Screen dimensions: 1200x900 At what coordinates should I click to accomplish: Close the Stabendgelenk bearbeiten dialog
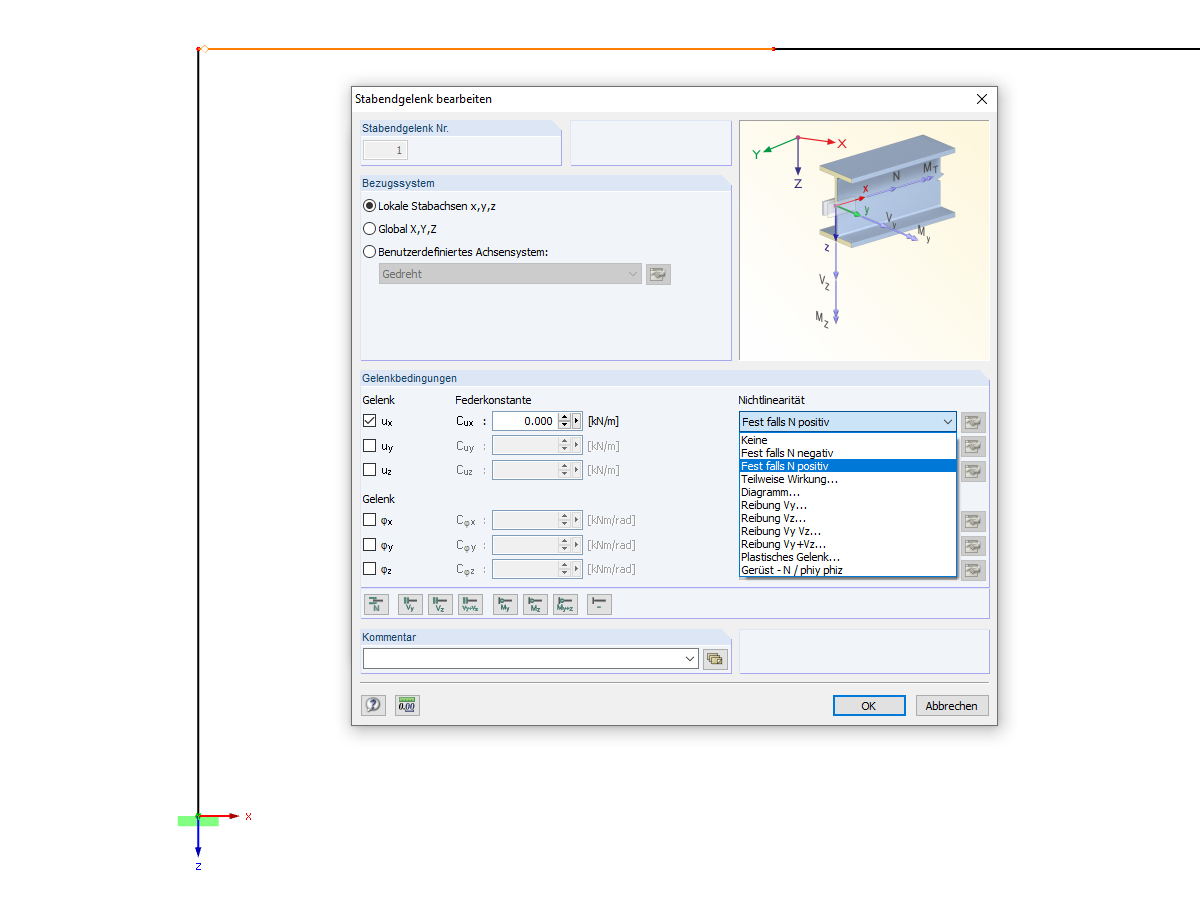pyautogui.click(x=981, y=99)
